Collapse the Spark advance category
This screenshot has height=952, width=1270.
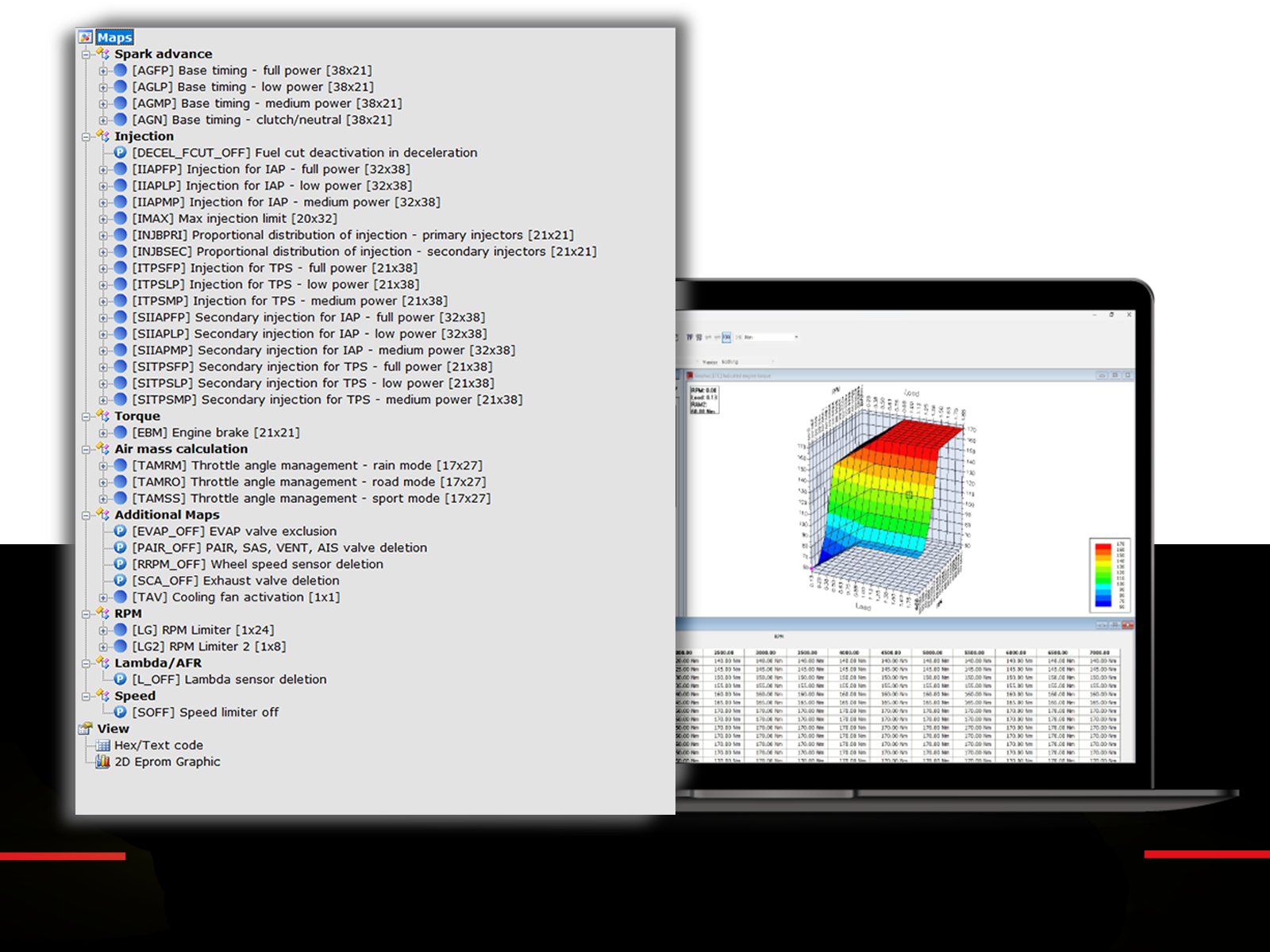[86, 54]
